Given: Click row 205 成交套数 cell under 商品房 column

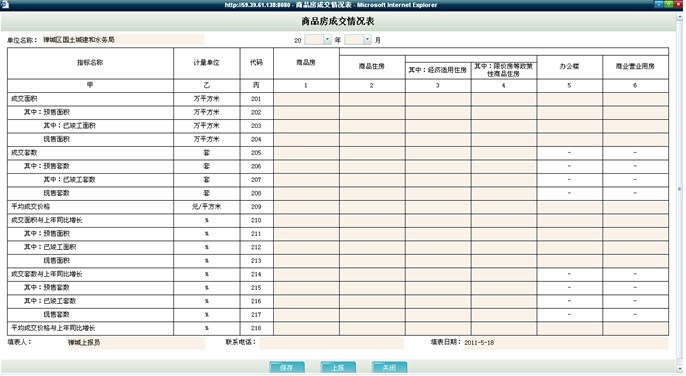Looking at the screenshot, I should (x=307, y=153).
